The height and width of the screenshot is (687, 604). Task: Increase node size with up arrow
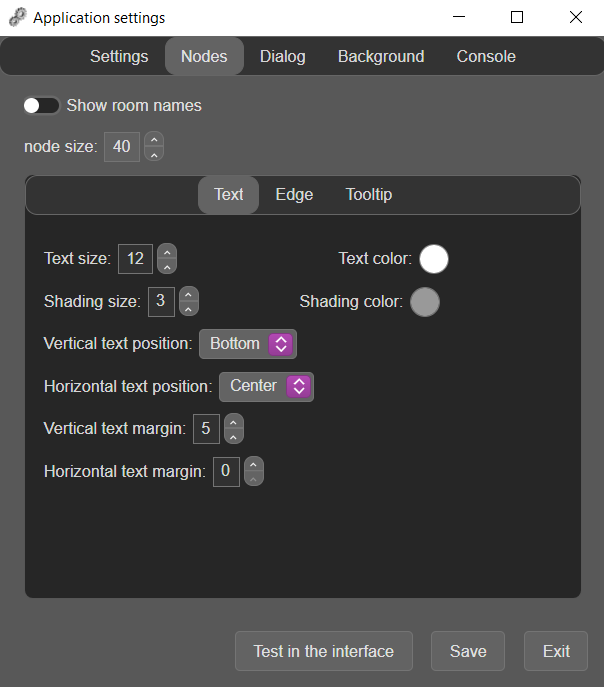click(154, 139)
